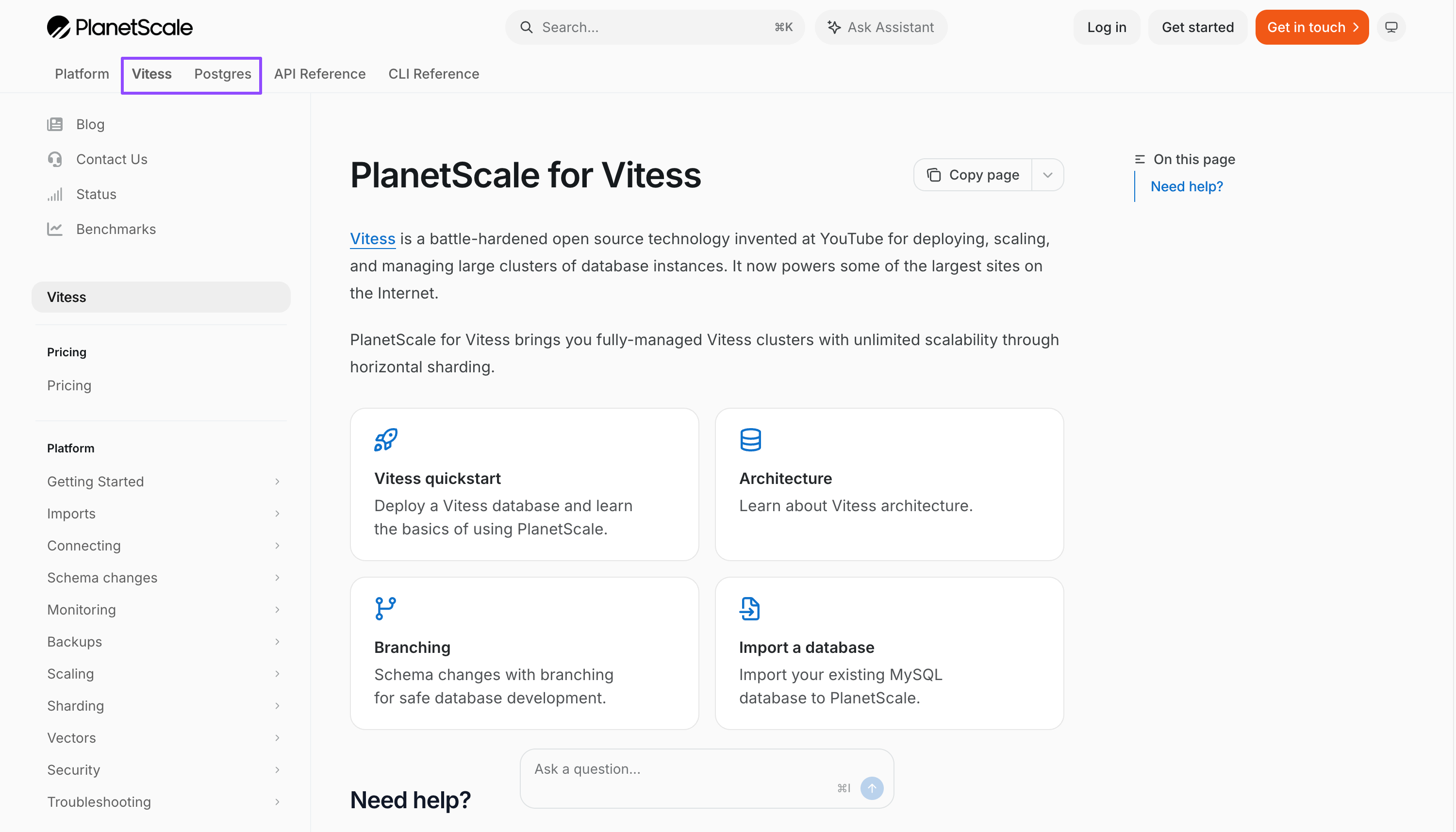This screenshot has height=832, width=1456.
Task: Click the Blog newspaper icon
Action: [x=55, y=125]
